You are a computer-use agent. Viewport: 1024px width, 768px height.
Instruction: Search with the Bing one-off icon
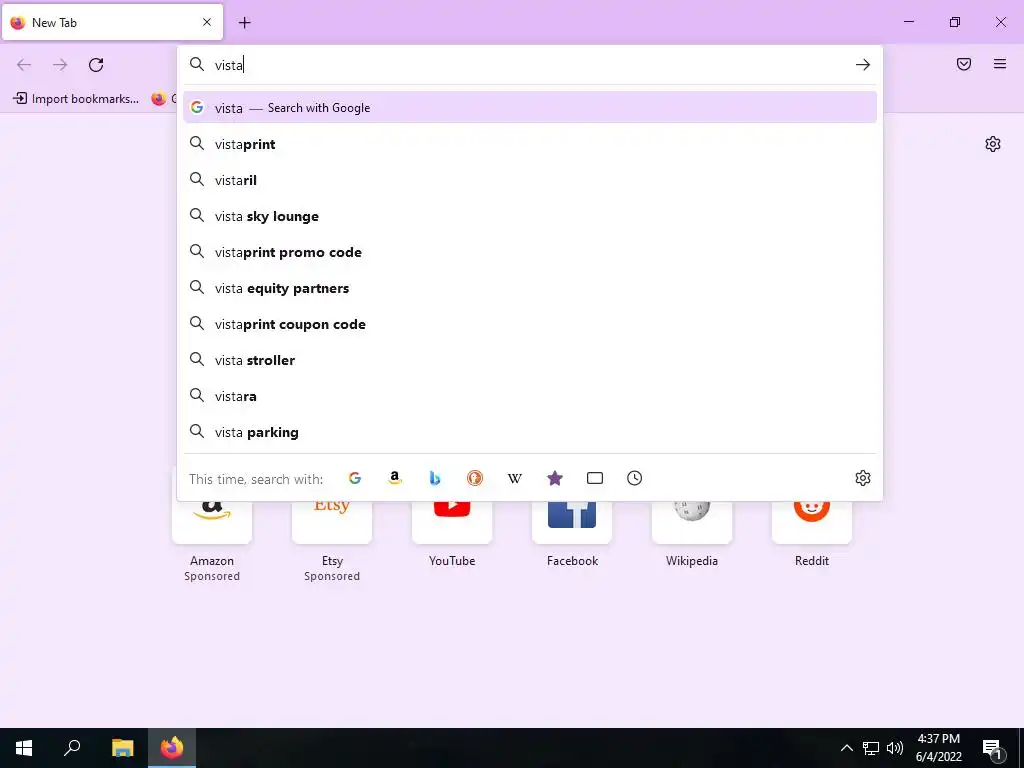(435, 478)
